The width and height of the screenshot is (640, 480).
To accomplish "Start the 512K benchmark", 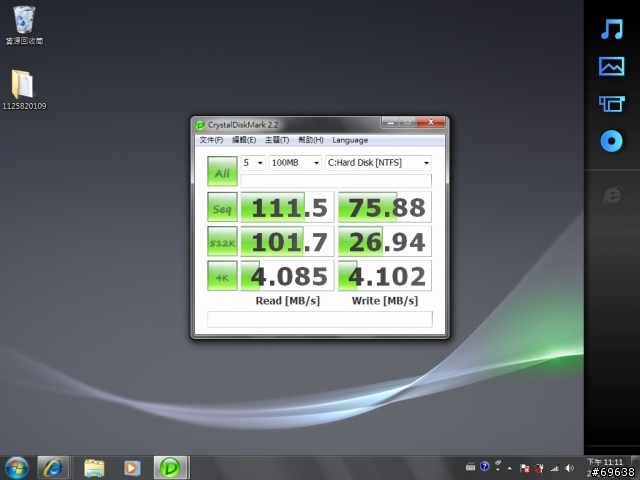I will (x=222, y=242).
